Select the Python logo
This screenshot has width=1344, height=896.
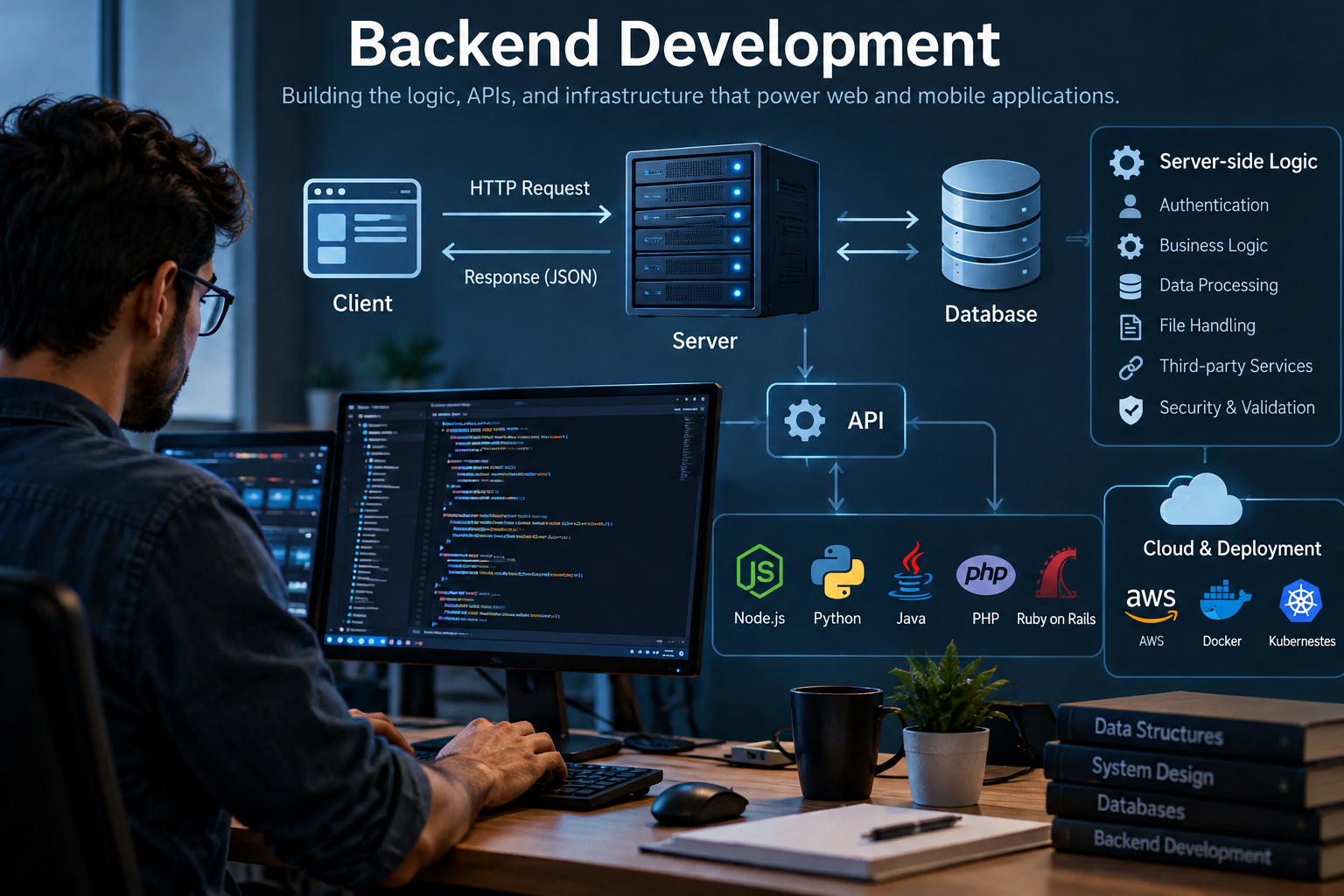[x=837, y=572]
